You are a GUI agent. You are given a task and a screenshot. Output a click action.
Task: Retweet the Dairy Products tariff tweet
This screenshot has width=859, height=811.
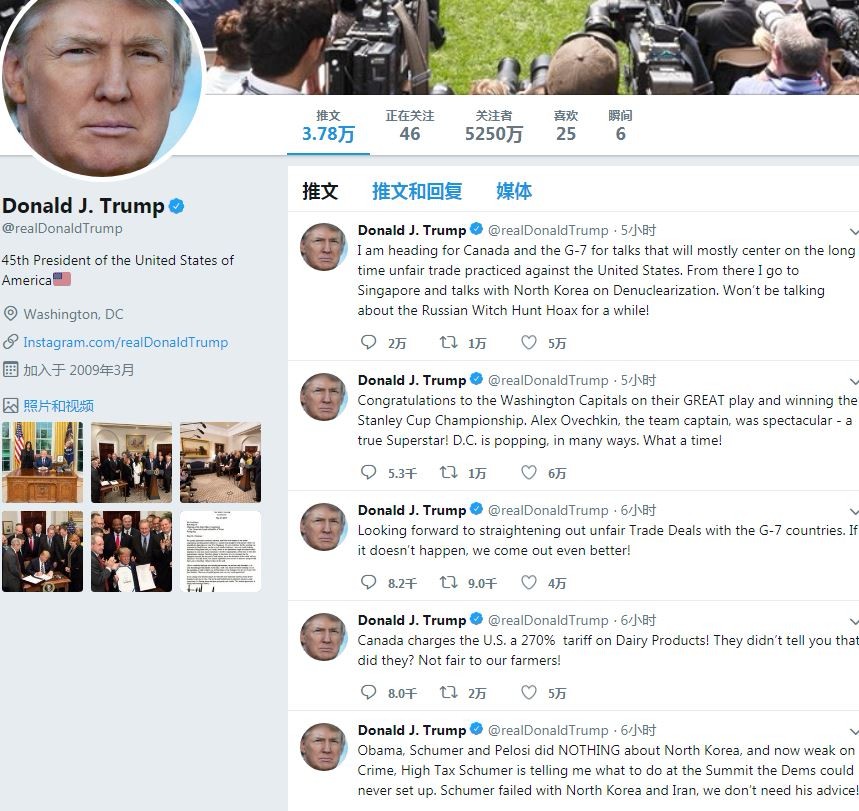coord(449,693)
